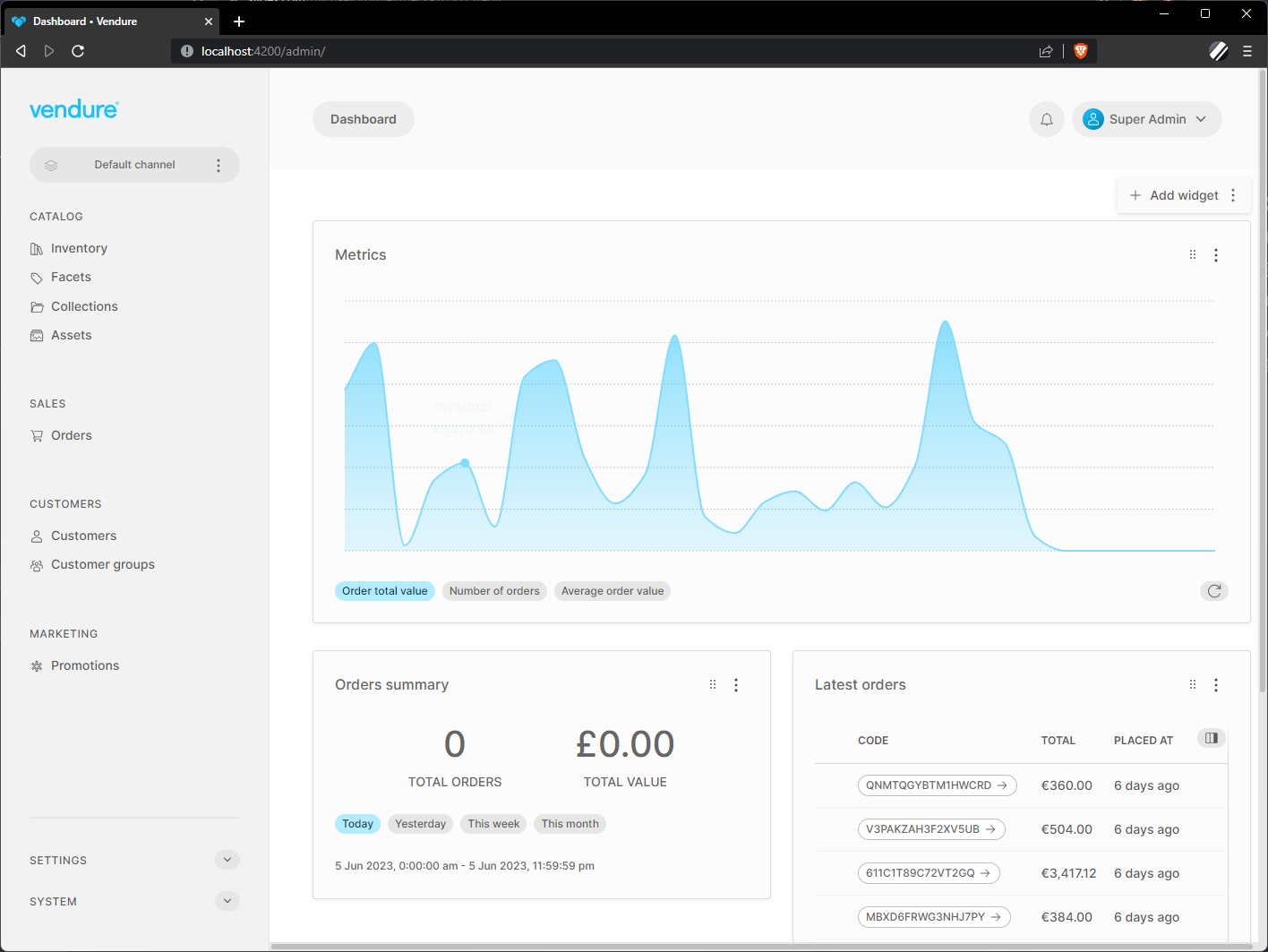Screen dimensions: 1268x952
Task: Click site info icon in address bar
Action: click(x=187, y=51)
